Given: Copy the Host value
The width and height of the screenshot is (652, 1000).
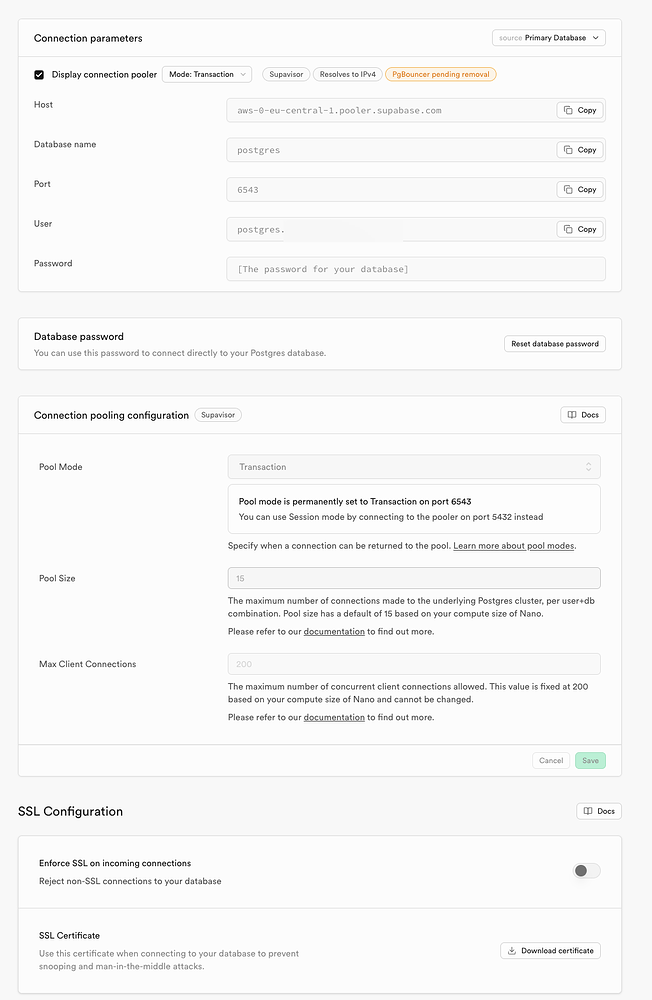Looking at the screenshot, I should [580, 110].
